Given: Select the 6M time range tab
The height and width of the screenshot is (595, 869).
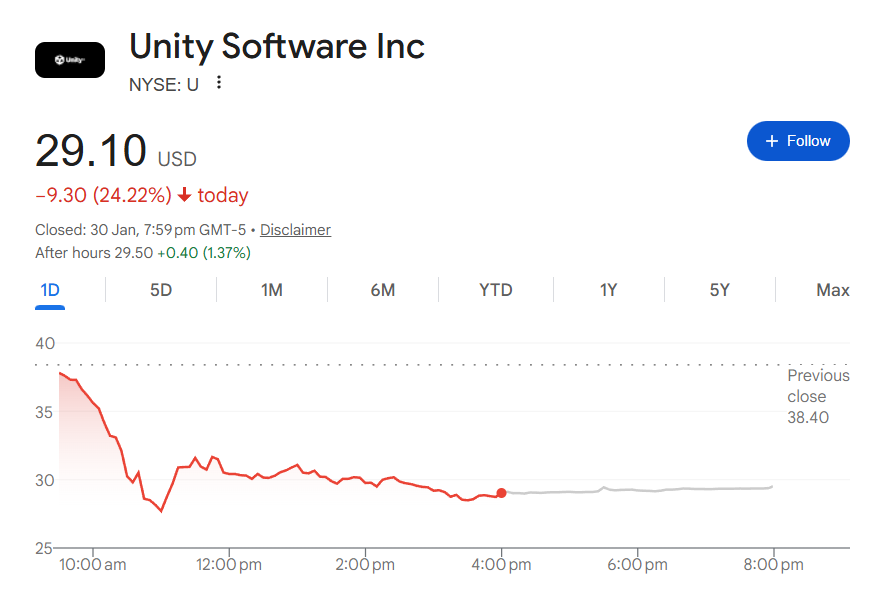Looking at the screenshot, I should [x=382, y=290].
